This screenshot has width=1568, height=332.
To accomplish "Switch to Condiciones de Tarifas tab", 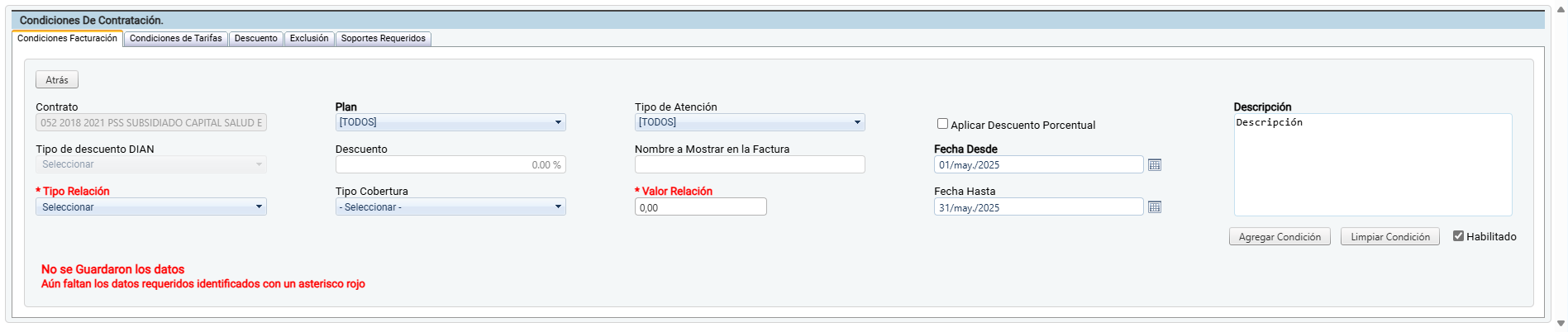I will (x=175, y=39).
